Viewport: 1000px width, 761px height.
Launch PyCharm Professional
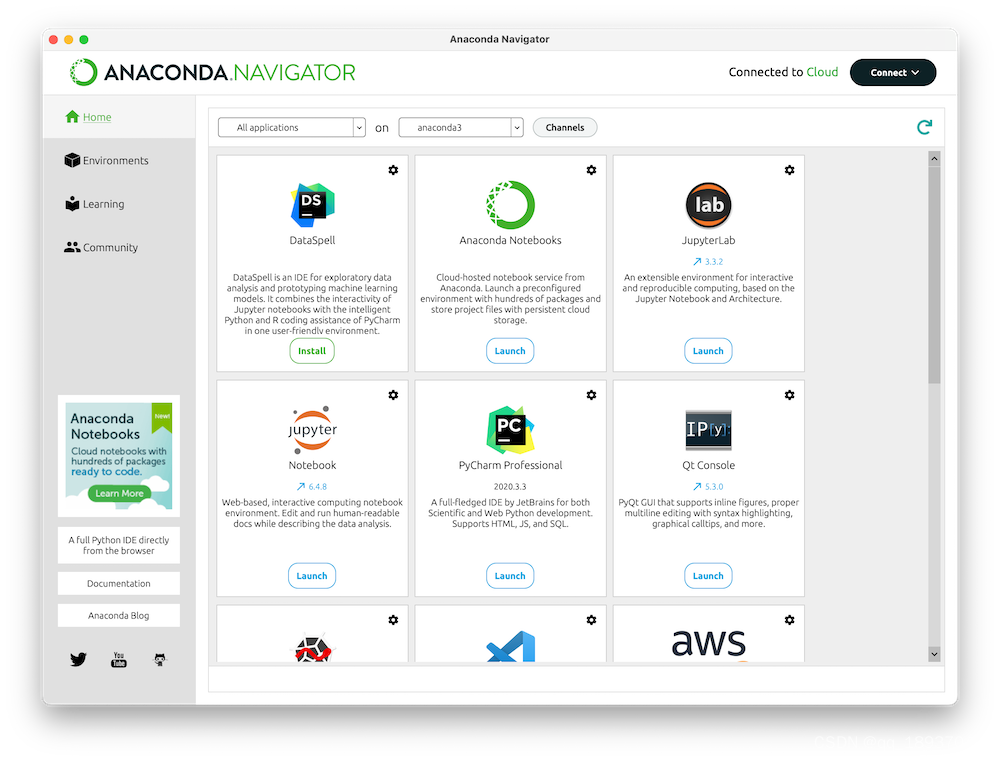click(x=510, y=576)
